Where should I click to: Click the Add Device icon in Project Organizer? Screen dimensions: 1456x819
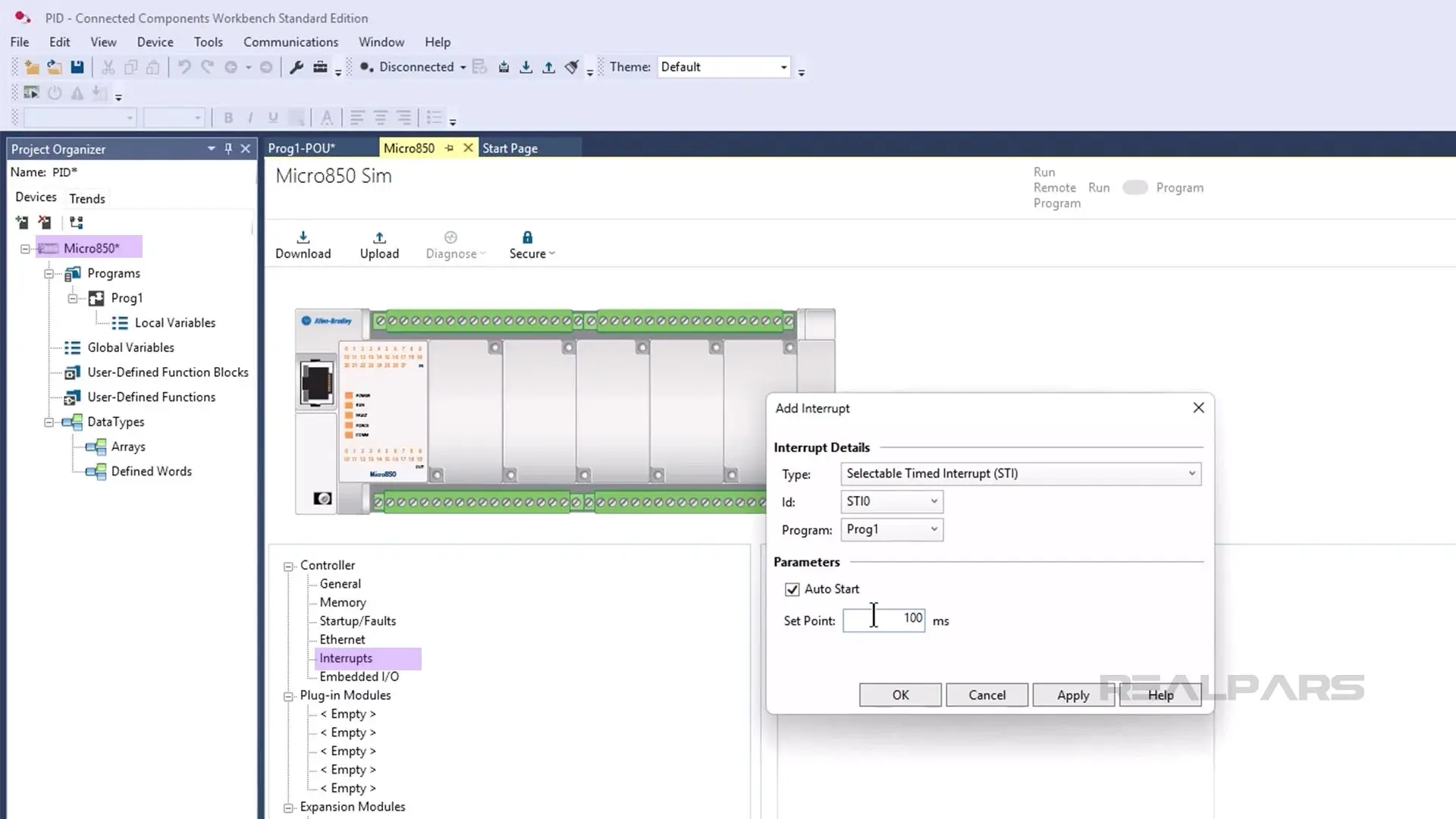[x=20, y=222]
